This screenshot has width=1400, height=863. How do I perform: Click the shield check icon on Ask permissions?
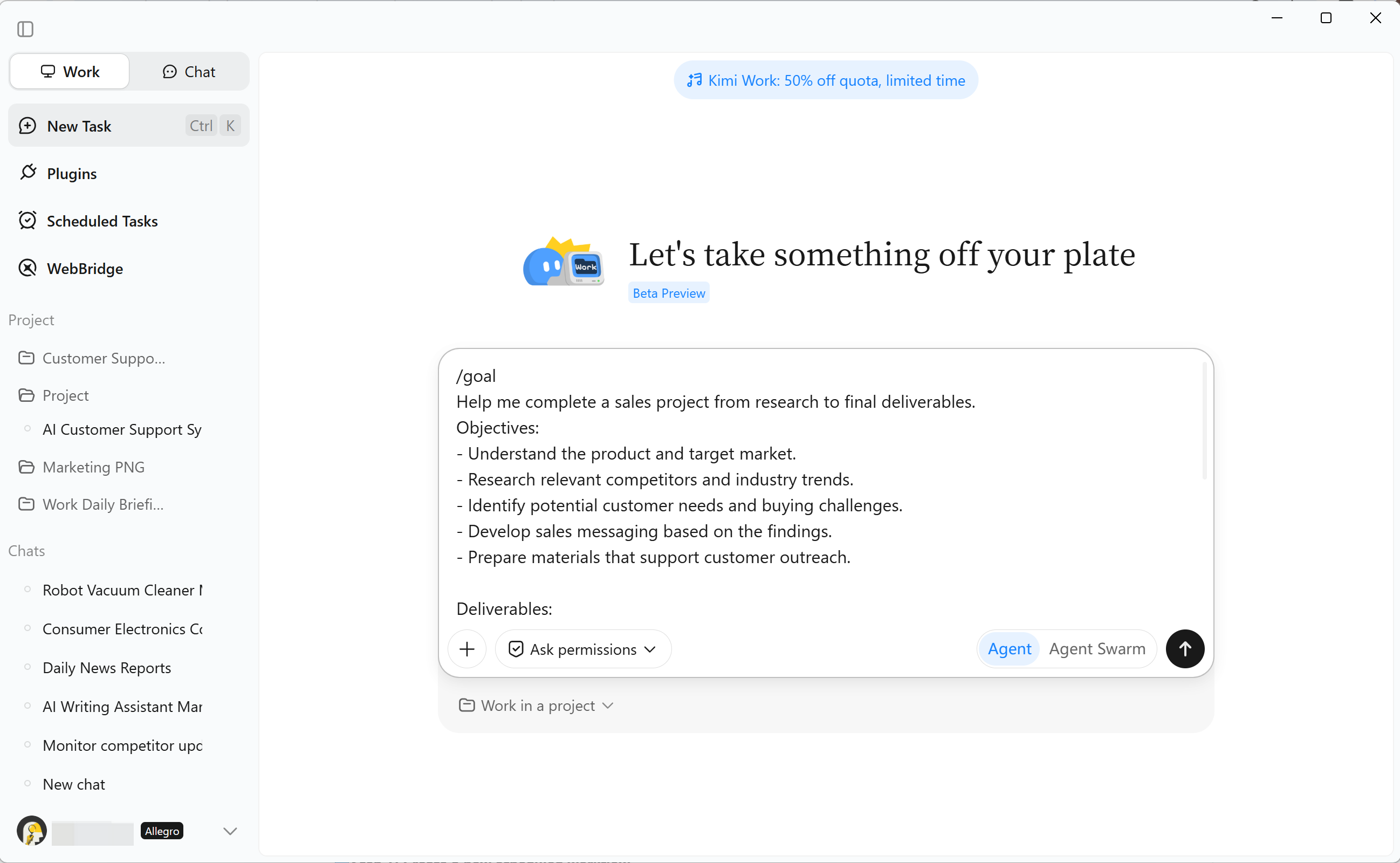516,649
